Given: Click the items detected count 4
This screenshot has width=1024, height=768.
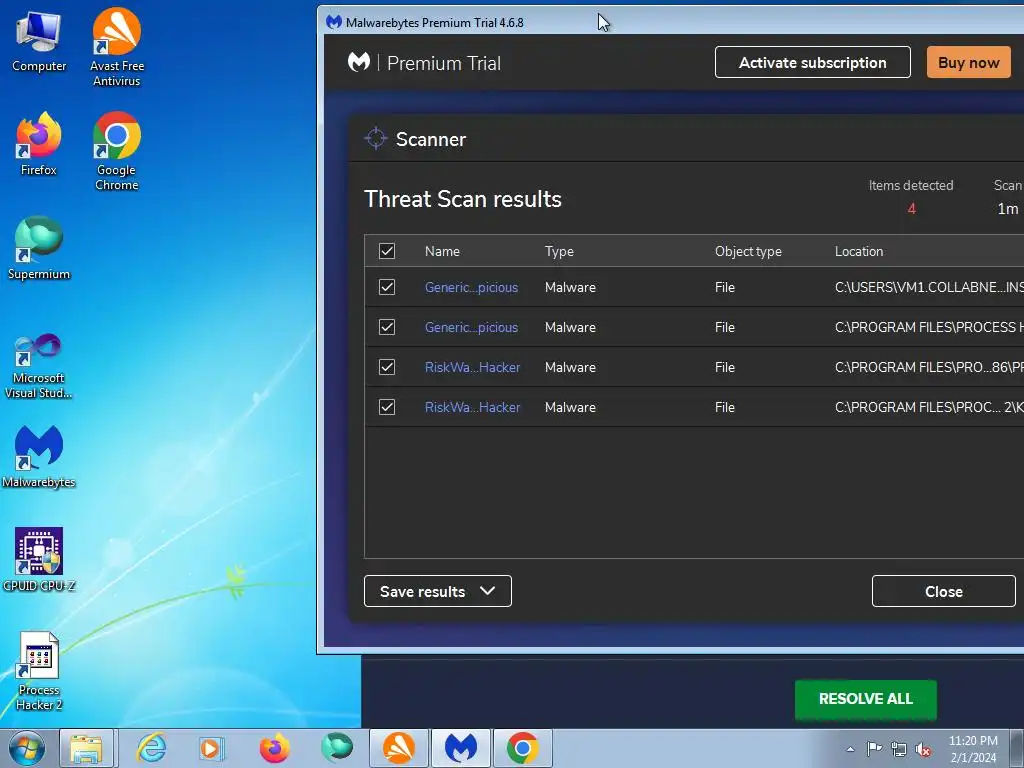Looking at the screenshot, I should click(911, 208).
